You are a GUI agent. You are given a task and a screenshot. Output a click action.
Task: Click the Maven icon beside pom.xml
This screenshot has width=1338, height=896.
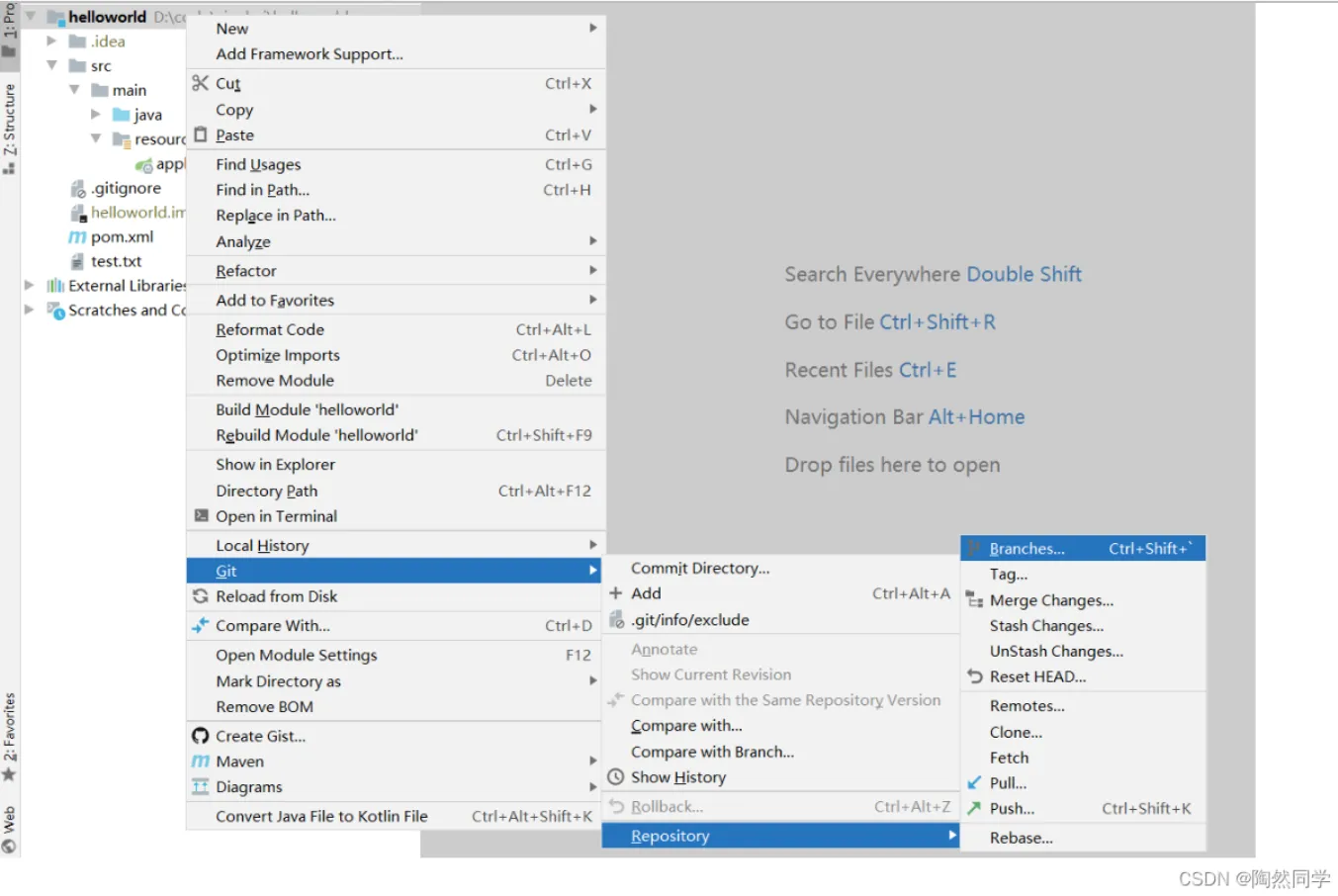[77, 237]
